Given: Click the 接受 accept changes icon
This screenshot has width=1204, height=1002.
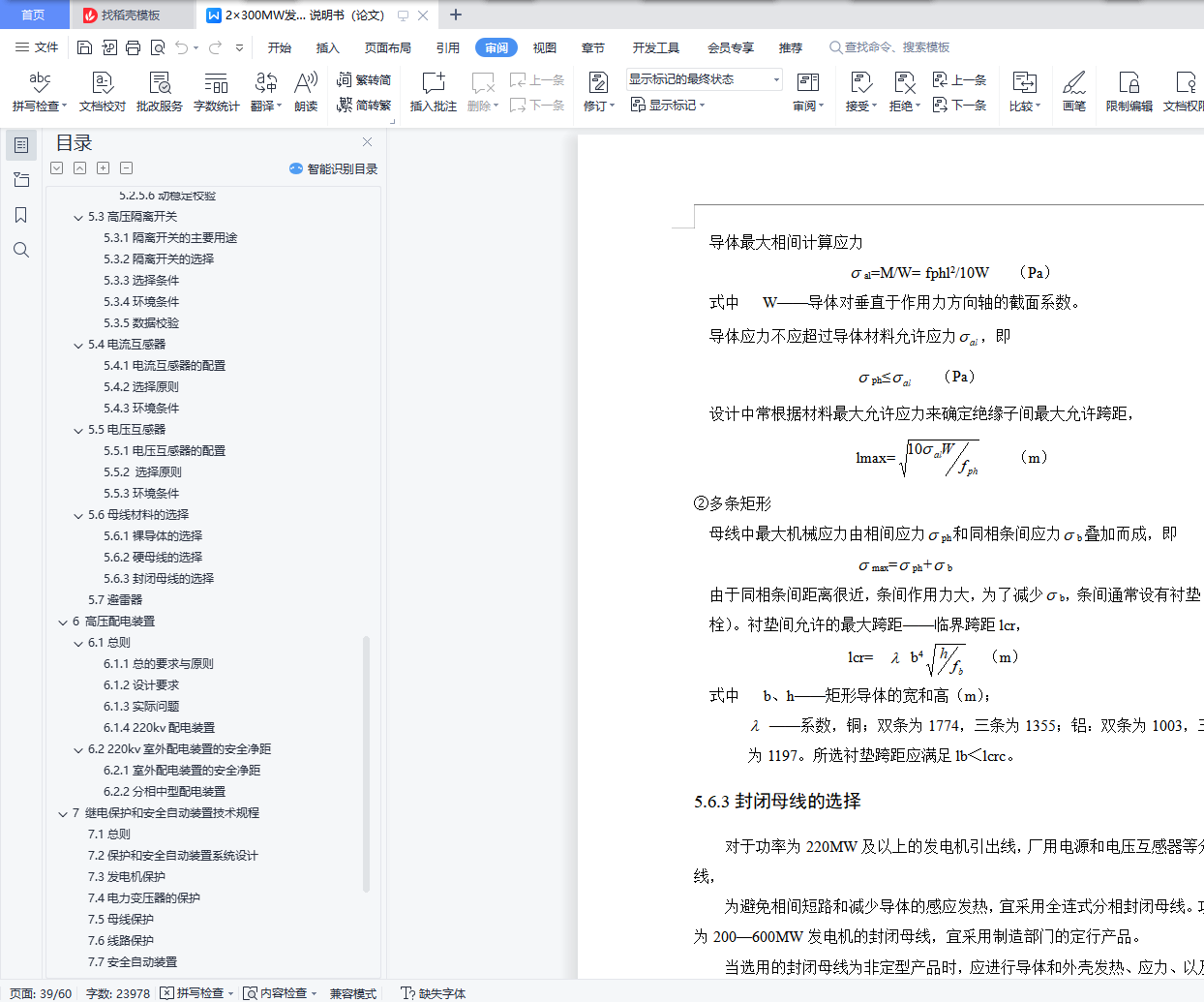Looking at the screenshot, I should (x=860, y=83).
